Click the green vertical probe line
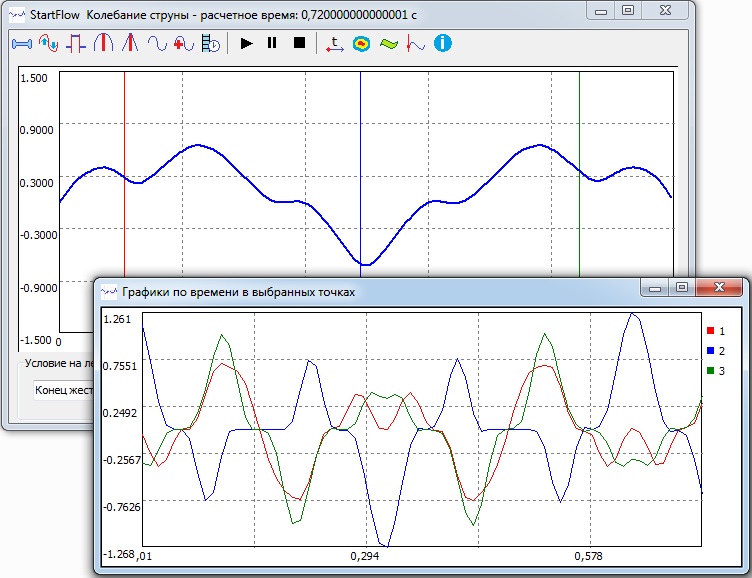The width and height of the screenshot is (752, 578). tap(579, 173)
